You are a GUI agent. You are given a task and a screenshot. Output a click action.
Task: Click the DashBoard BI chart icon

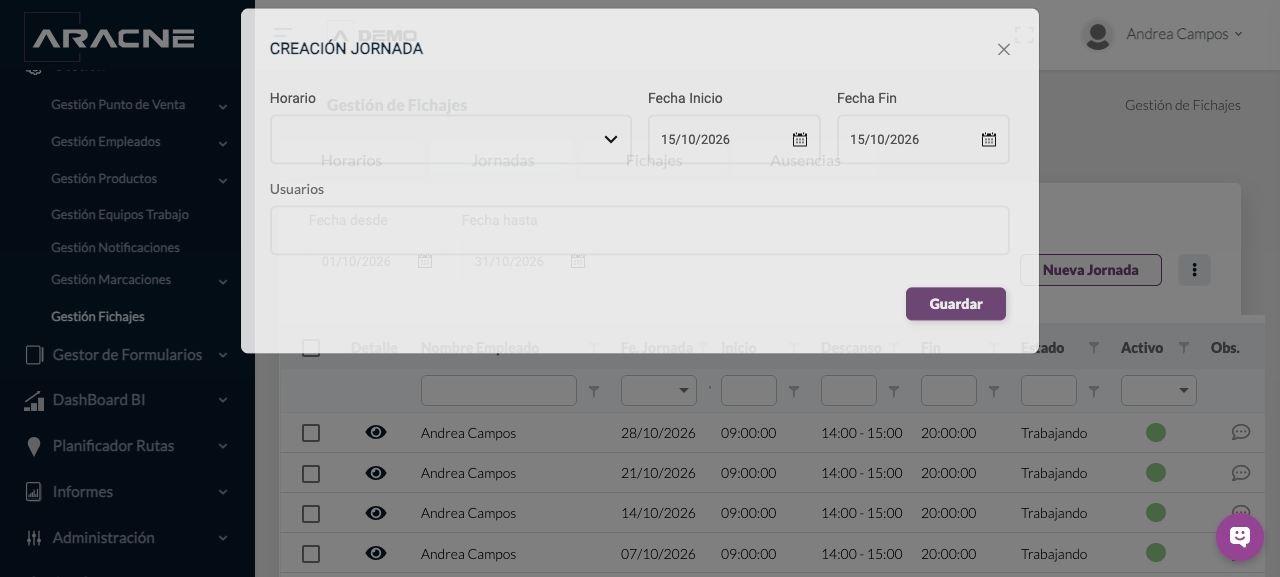(34, 400)
